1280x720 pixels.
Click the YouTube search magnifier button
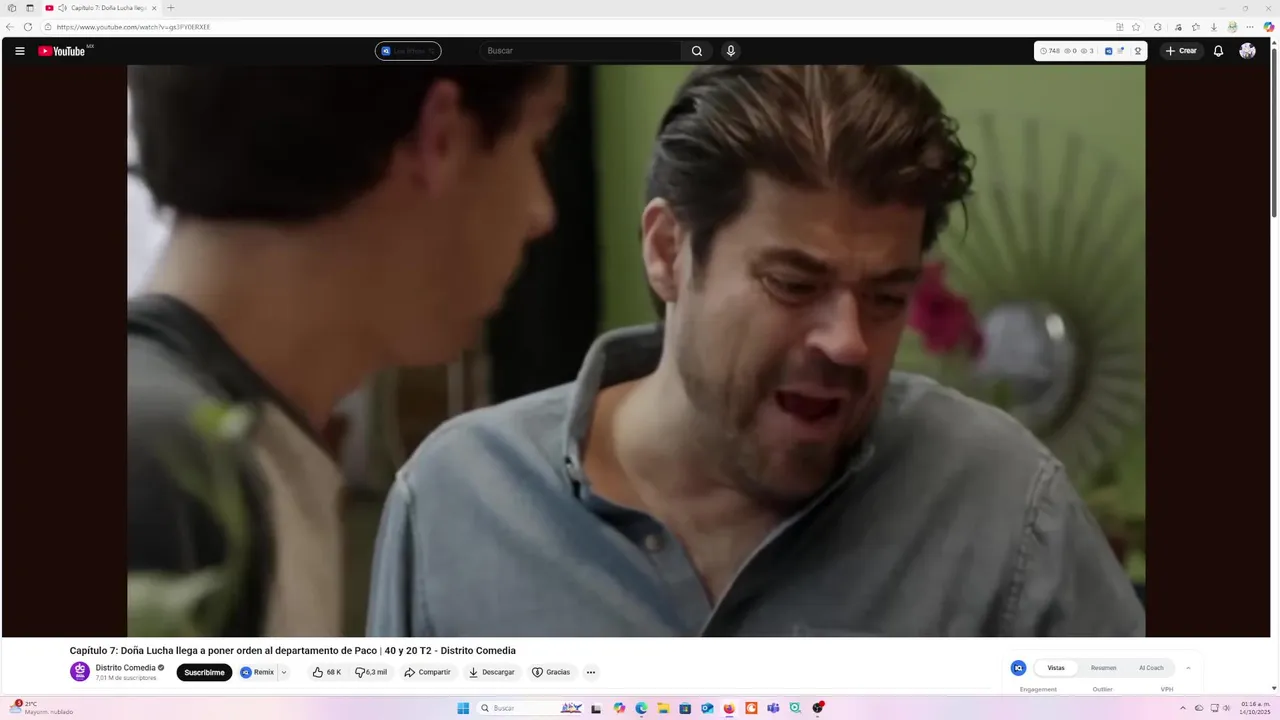click(697, 51)
